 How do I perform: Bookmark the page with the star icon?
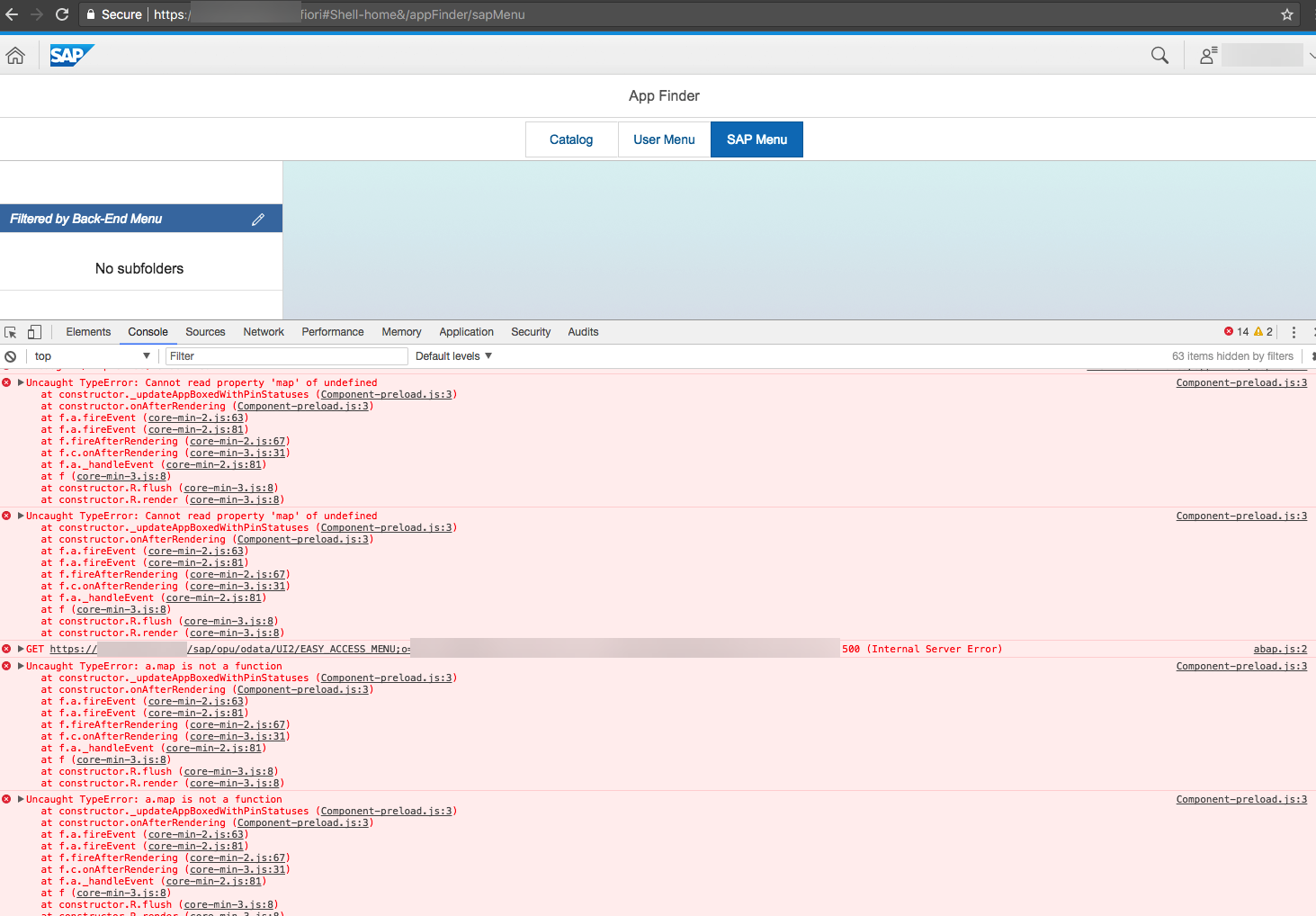point(1287,14)
